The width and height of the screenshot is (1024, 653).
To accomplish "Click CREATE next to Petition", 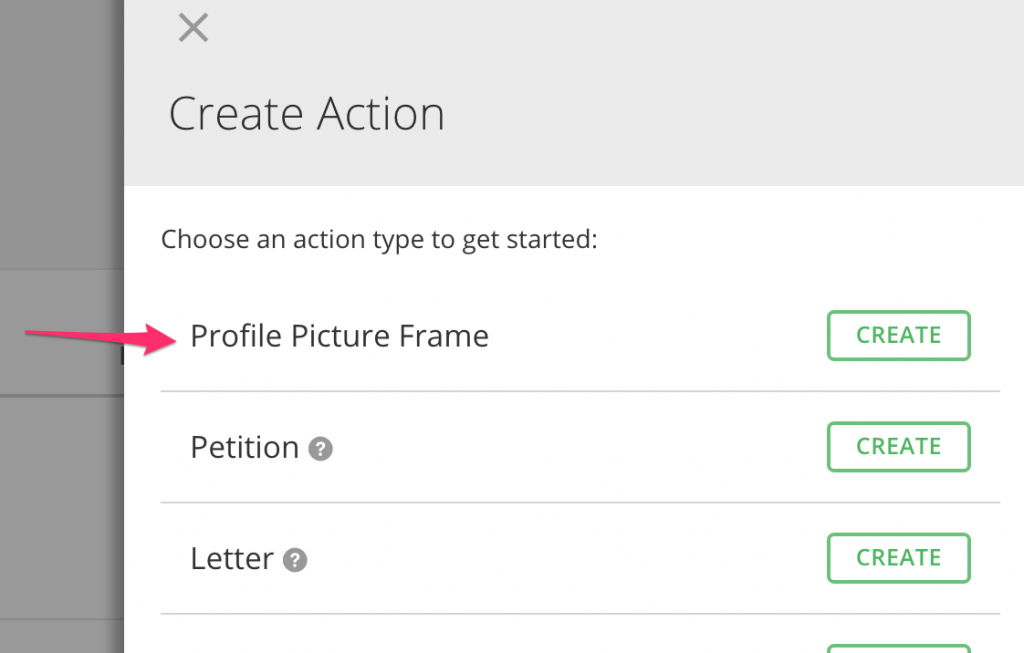I will (x=897, y=447).
